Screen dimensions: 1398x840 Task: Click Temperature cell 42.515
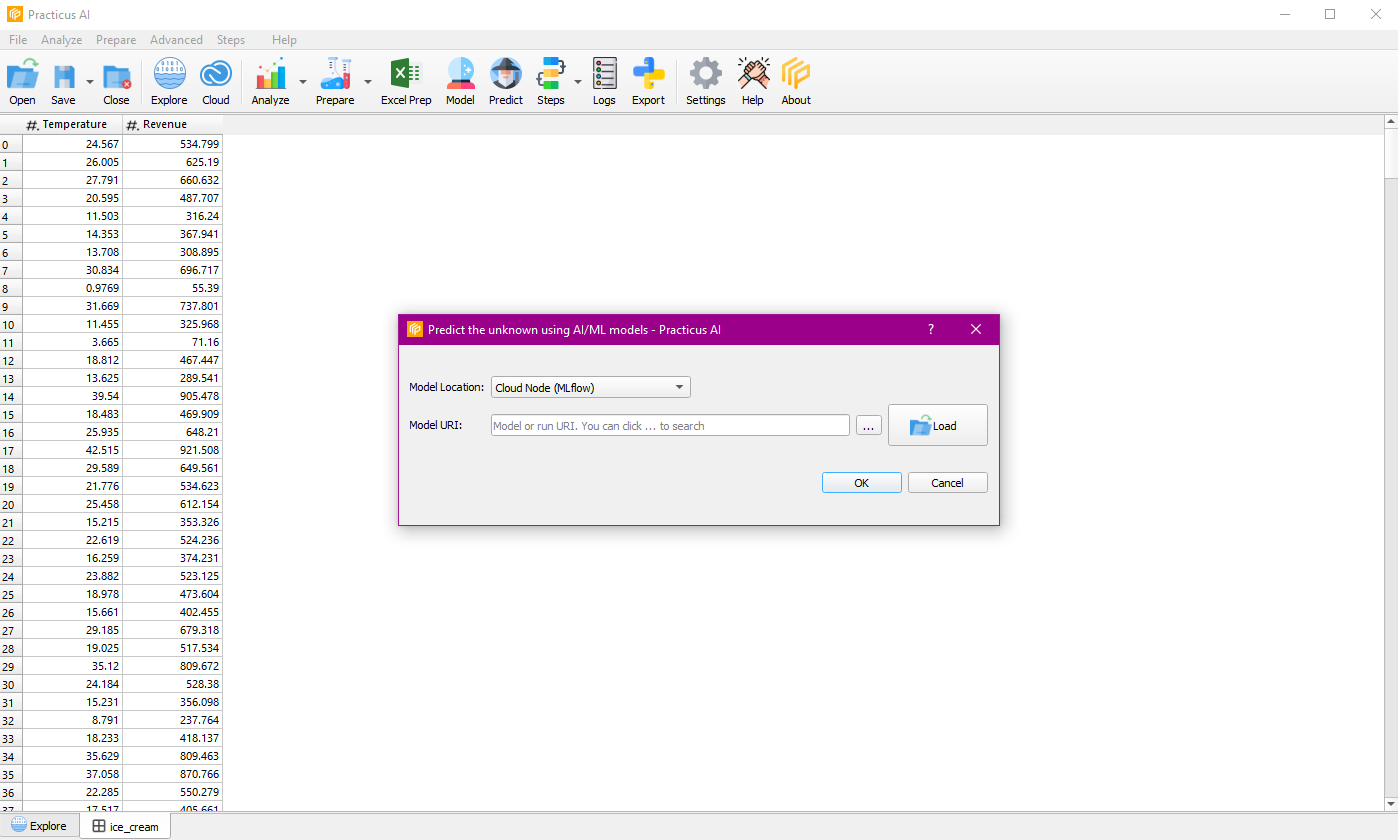tap(72, 450)
